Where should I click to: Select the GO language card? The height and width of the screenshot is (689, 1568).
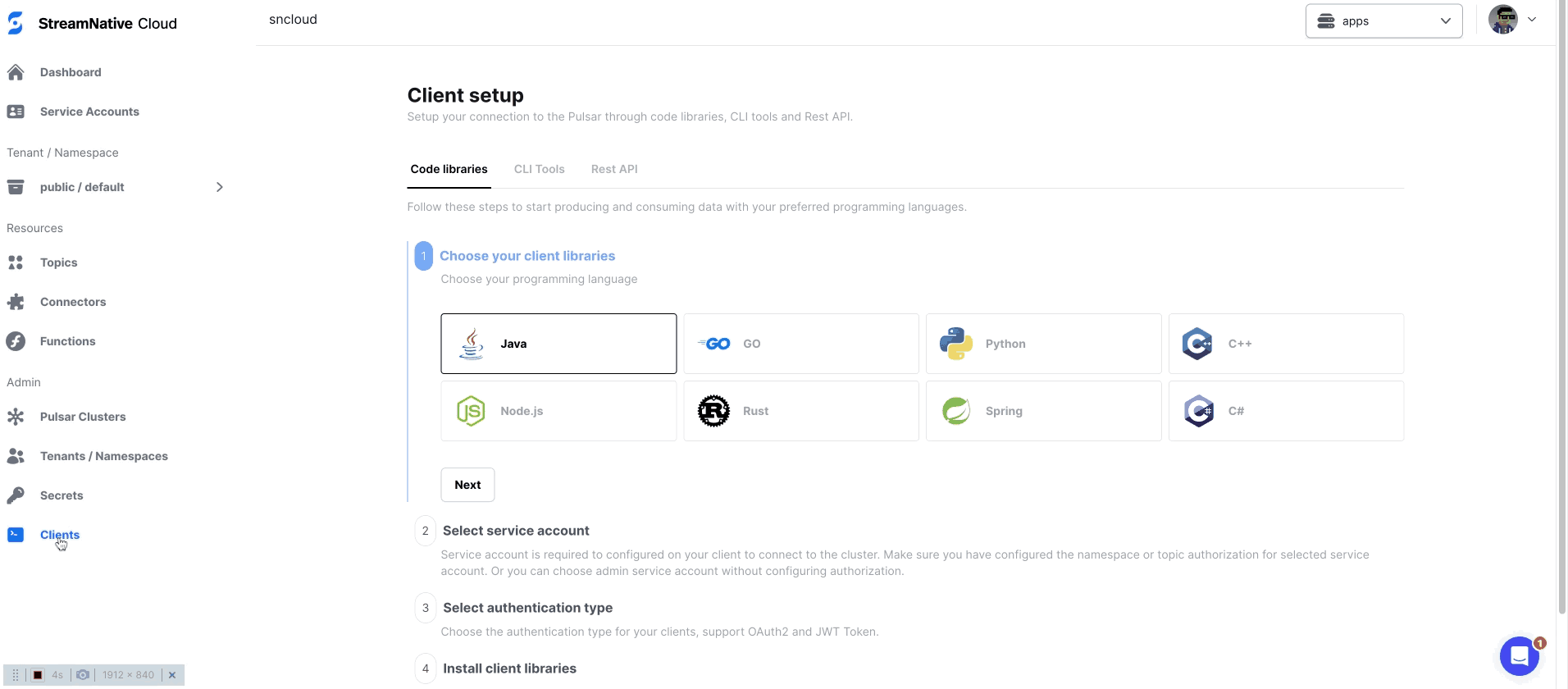pyautogui.click(x=801, y=344)
